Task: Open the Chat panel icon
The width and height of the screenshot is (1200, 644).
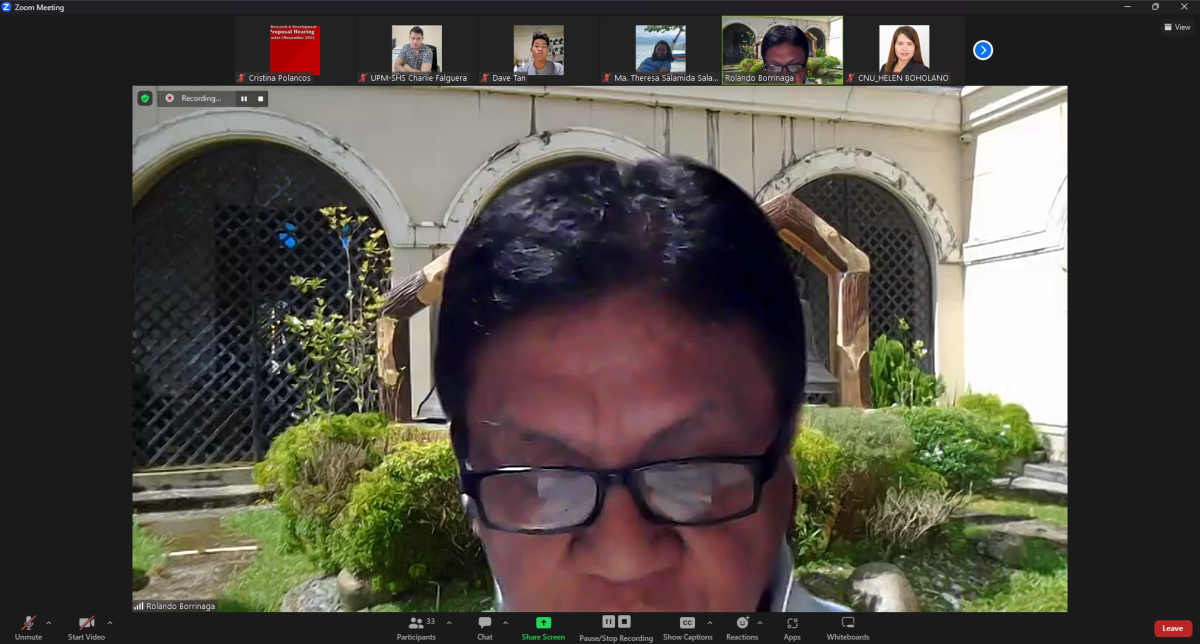Action: (485, 622)
